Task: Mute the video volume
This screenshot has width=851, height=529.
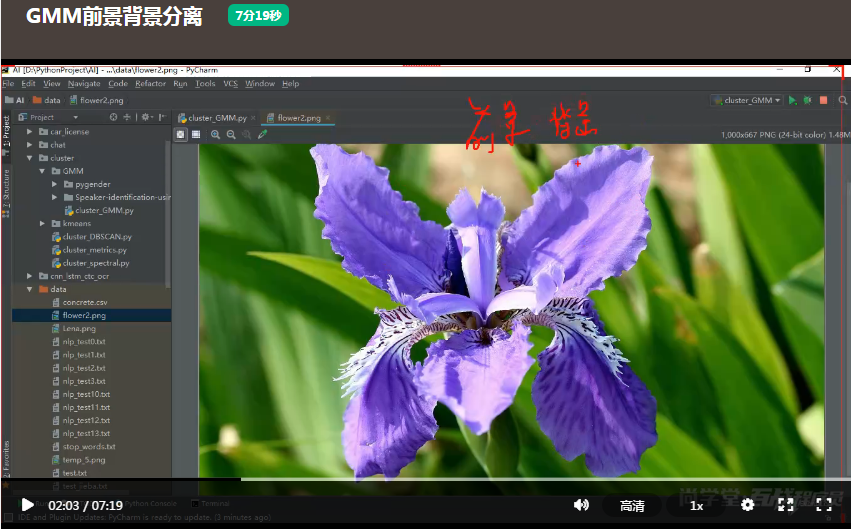Action: pyautogui.click(x=581, y=505)
